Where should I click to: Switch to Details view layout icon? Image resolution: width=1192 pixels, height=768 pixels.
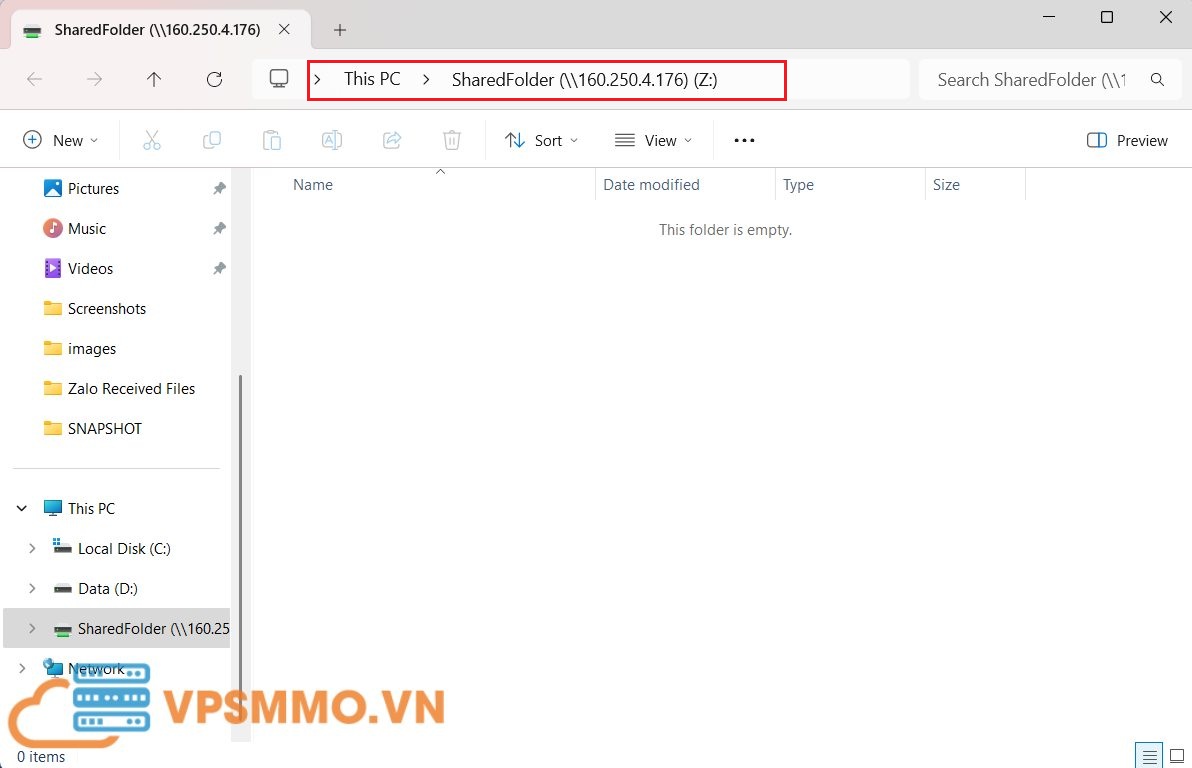click(1150, 756)
